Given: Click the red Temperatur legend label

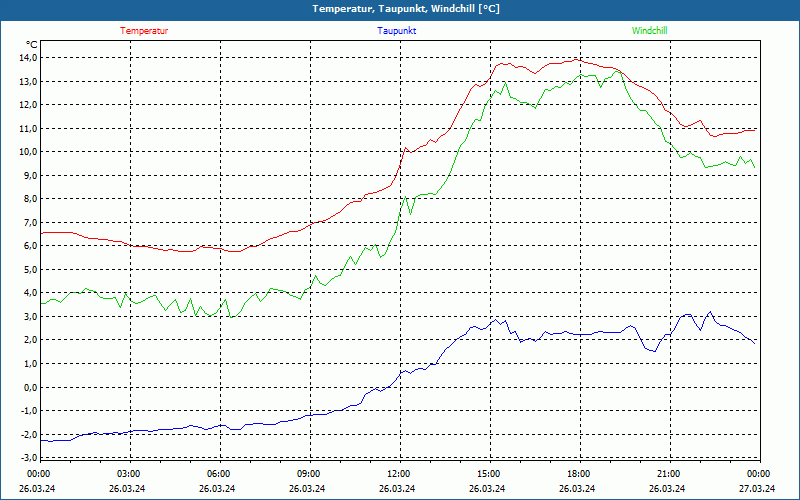Looking at the screenshot, I should coord(144,31).
